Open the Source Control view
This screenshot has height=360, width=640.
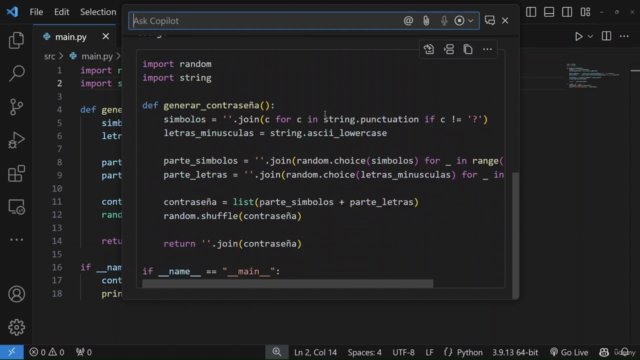pos(16,107)
